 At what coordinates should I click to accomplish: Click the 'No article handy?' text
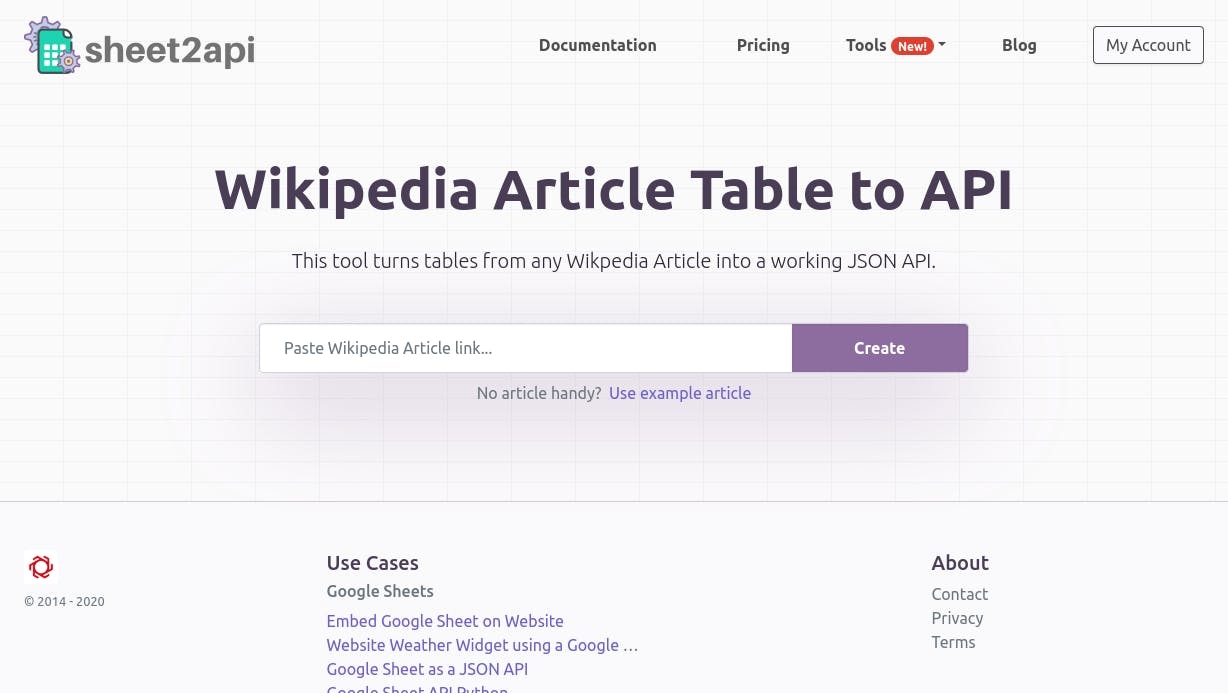(x=539, y=393)
